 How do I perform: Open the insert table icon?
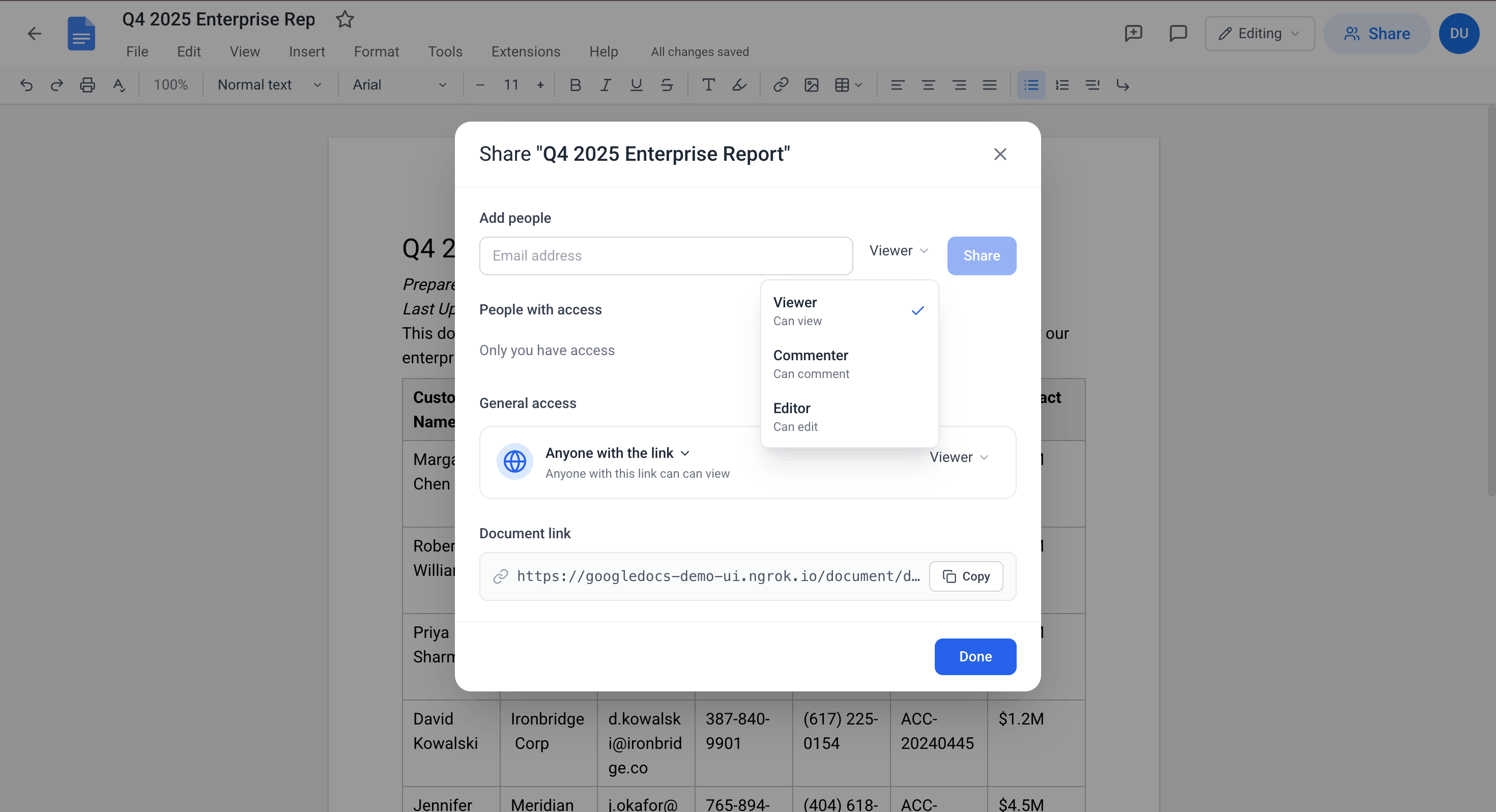click(x=848, y=85)
